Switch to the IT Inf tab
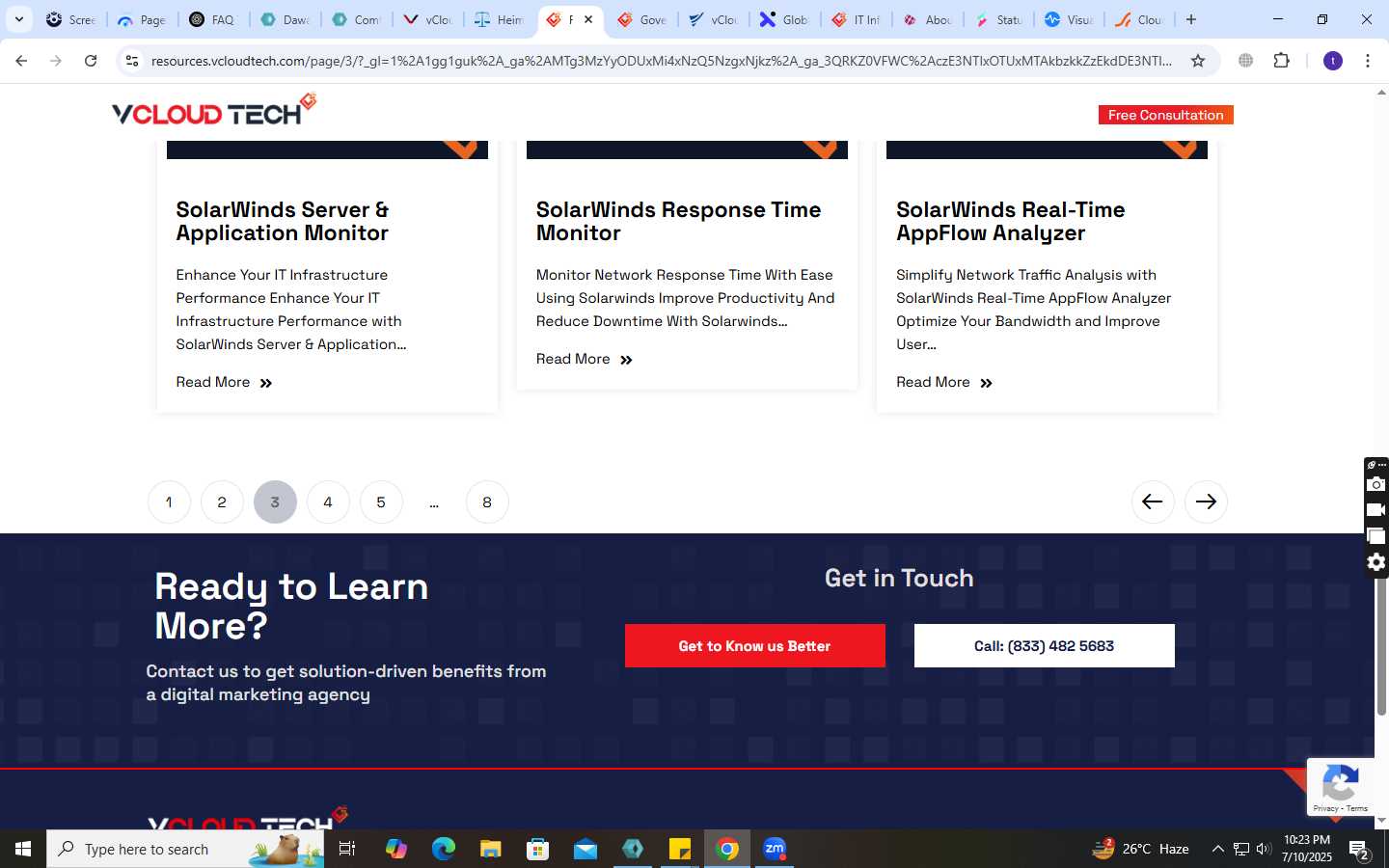 pyautogui.click(x=857, y=19)
